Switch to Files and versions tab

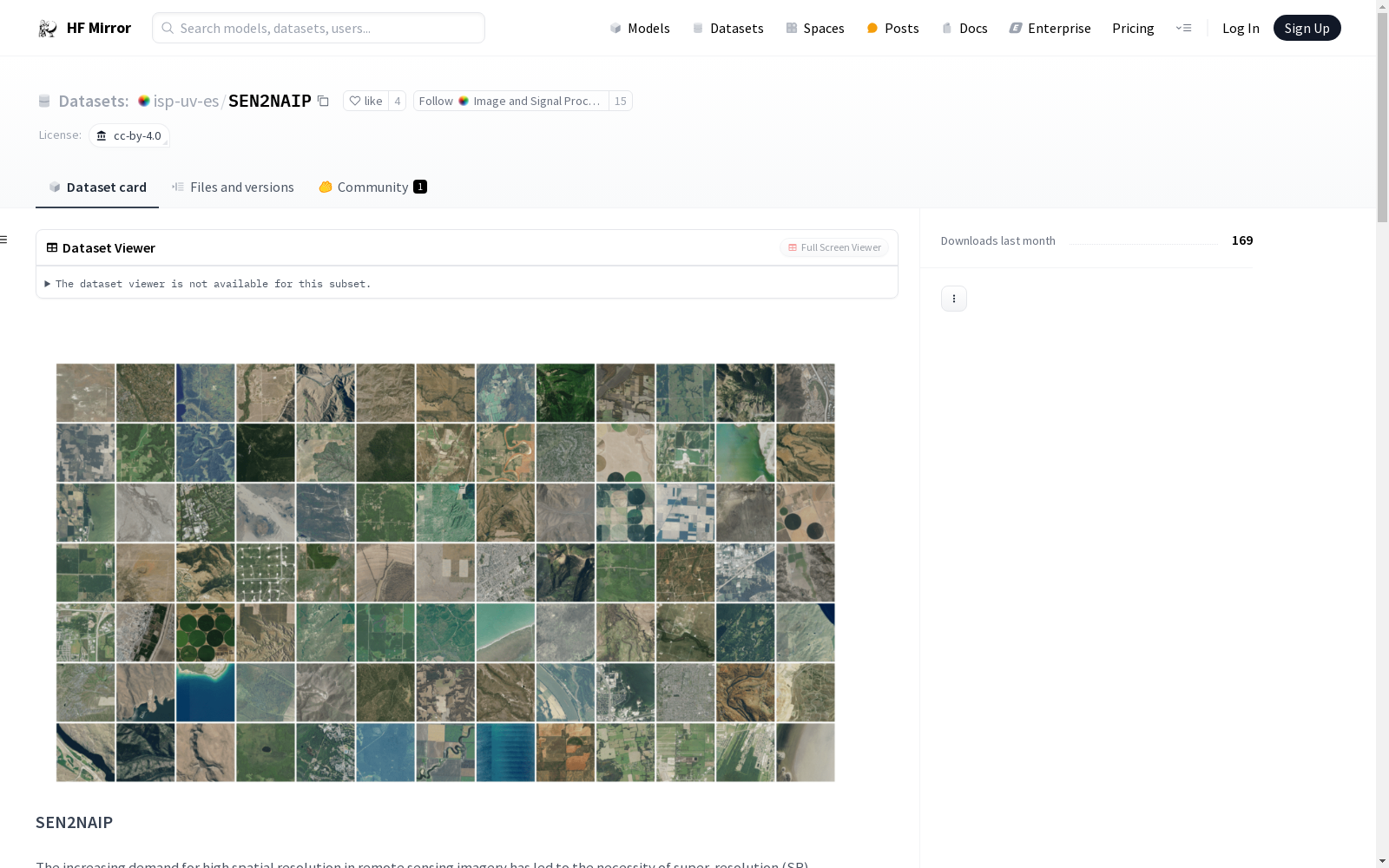pos(233,187)
